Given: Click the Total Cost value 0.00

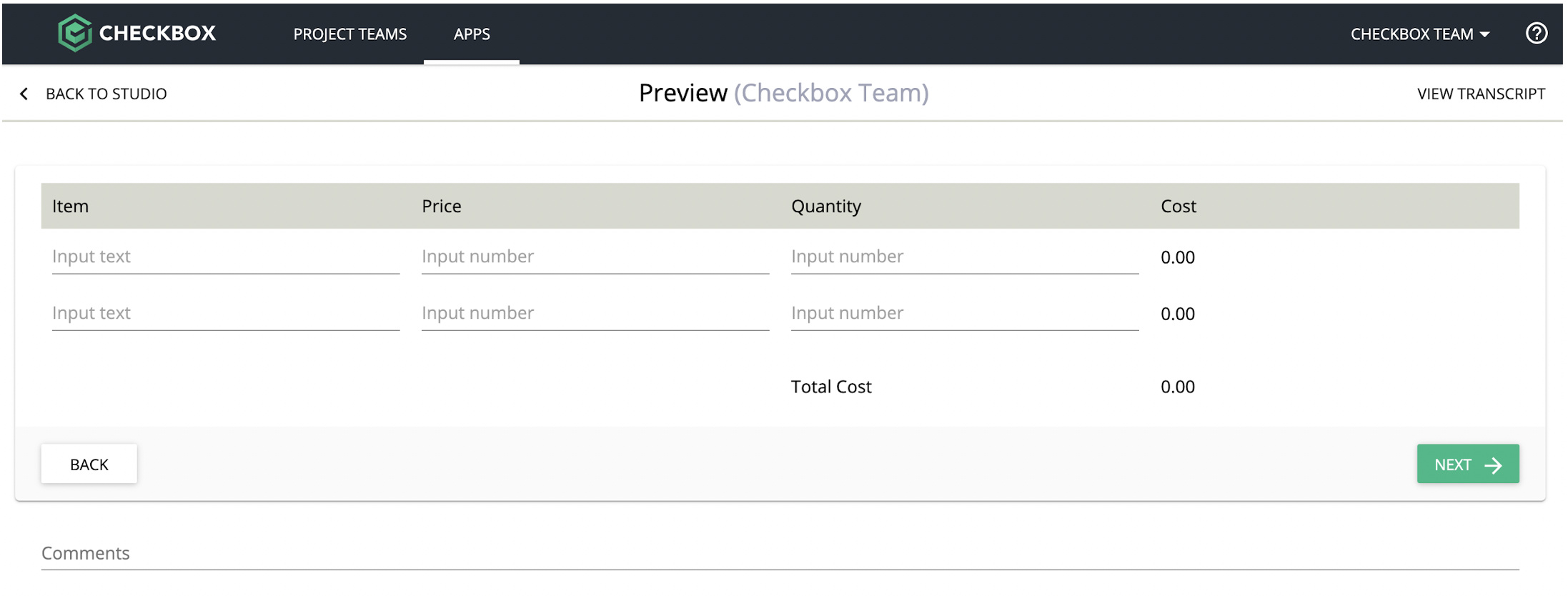Looking at the screenshot, I should (x=1178, y=387).
